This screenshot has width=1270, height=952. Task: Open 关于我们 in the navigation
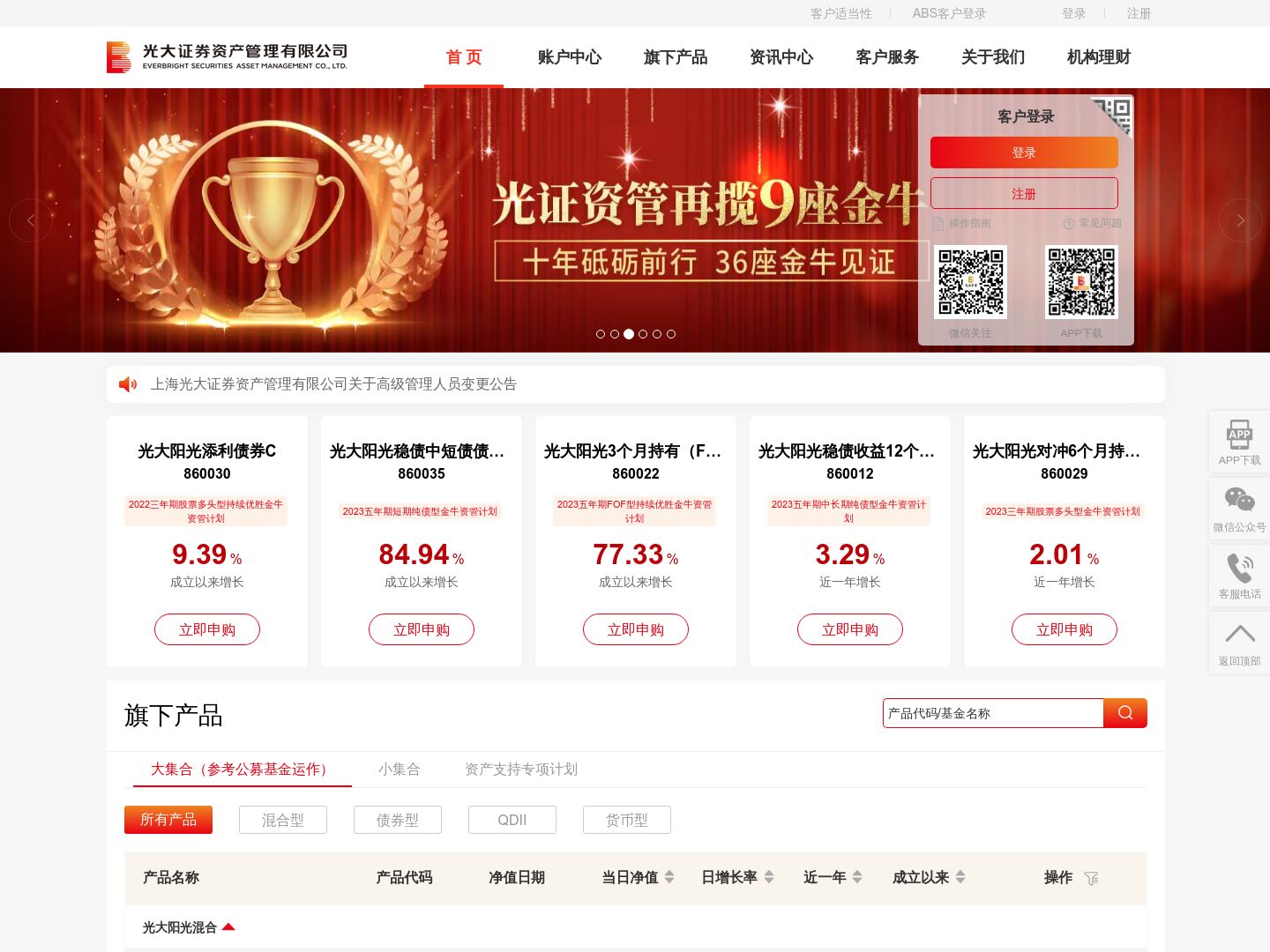(993, 57)
